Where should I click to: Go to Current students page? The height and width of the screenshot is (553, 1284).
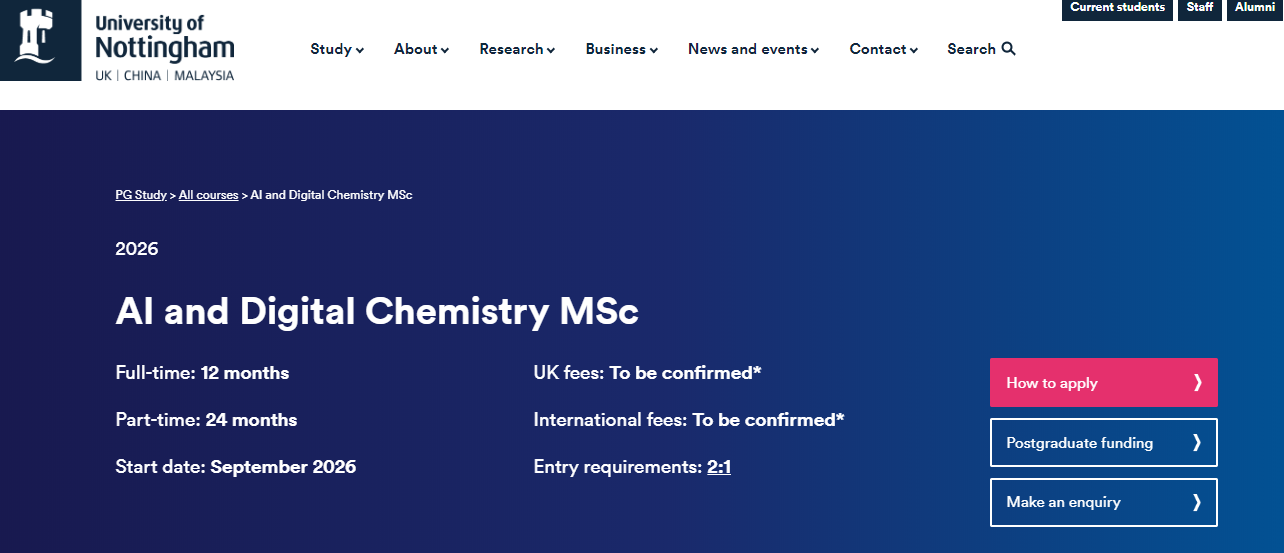pos(1117,8)
